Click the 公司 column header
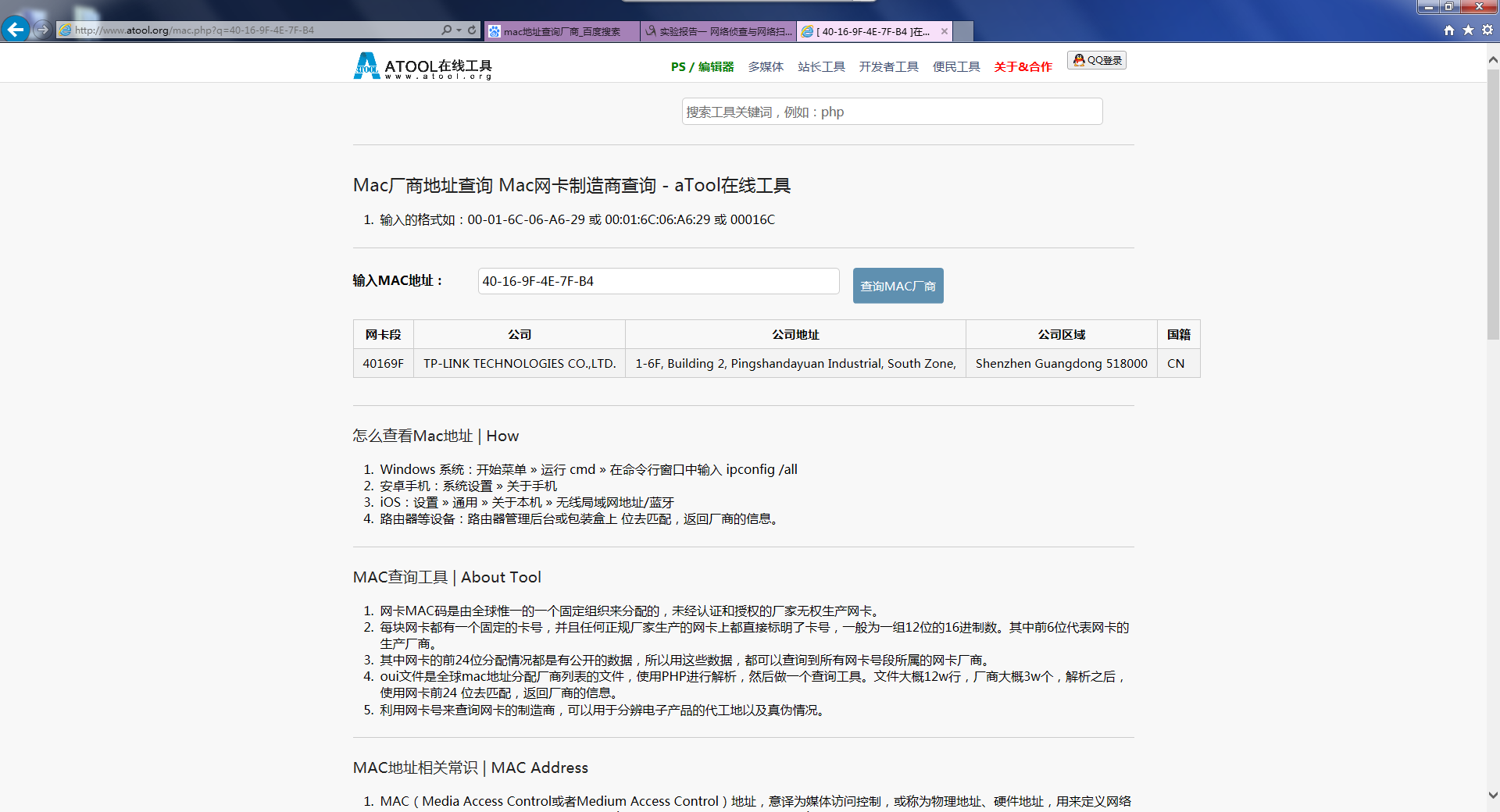Screen dimensions: 1500x812 point(520,334)
